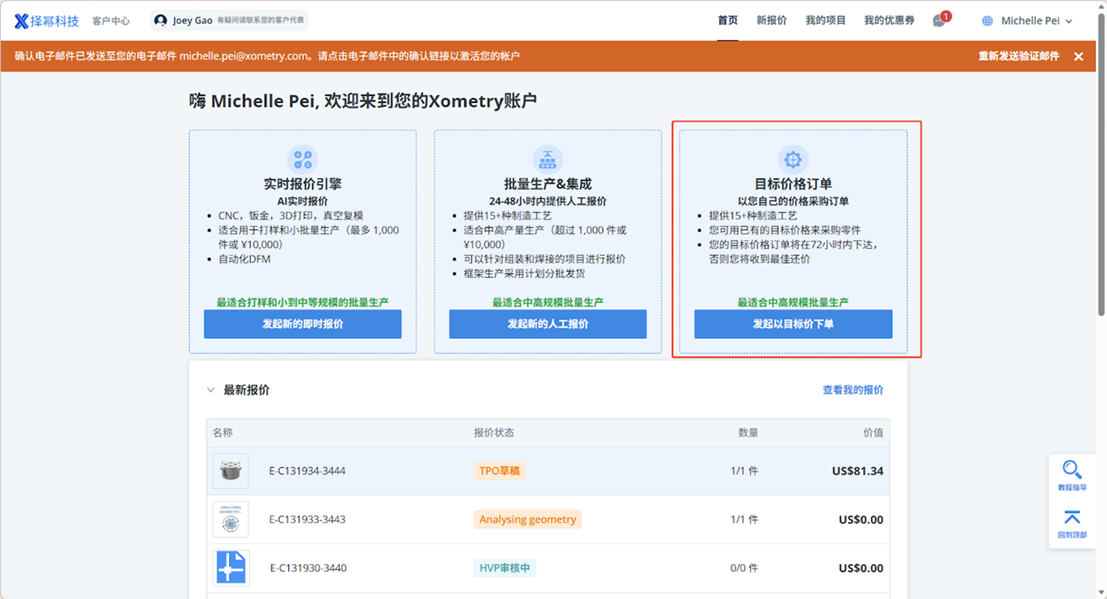The height and width of the screenshot is (599, 1107).
Task: Open quote E-C131934-3444 thumbnail
Action: [230, 471]
